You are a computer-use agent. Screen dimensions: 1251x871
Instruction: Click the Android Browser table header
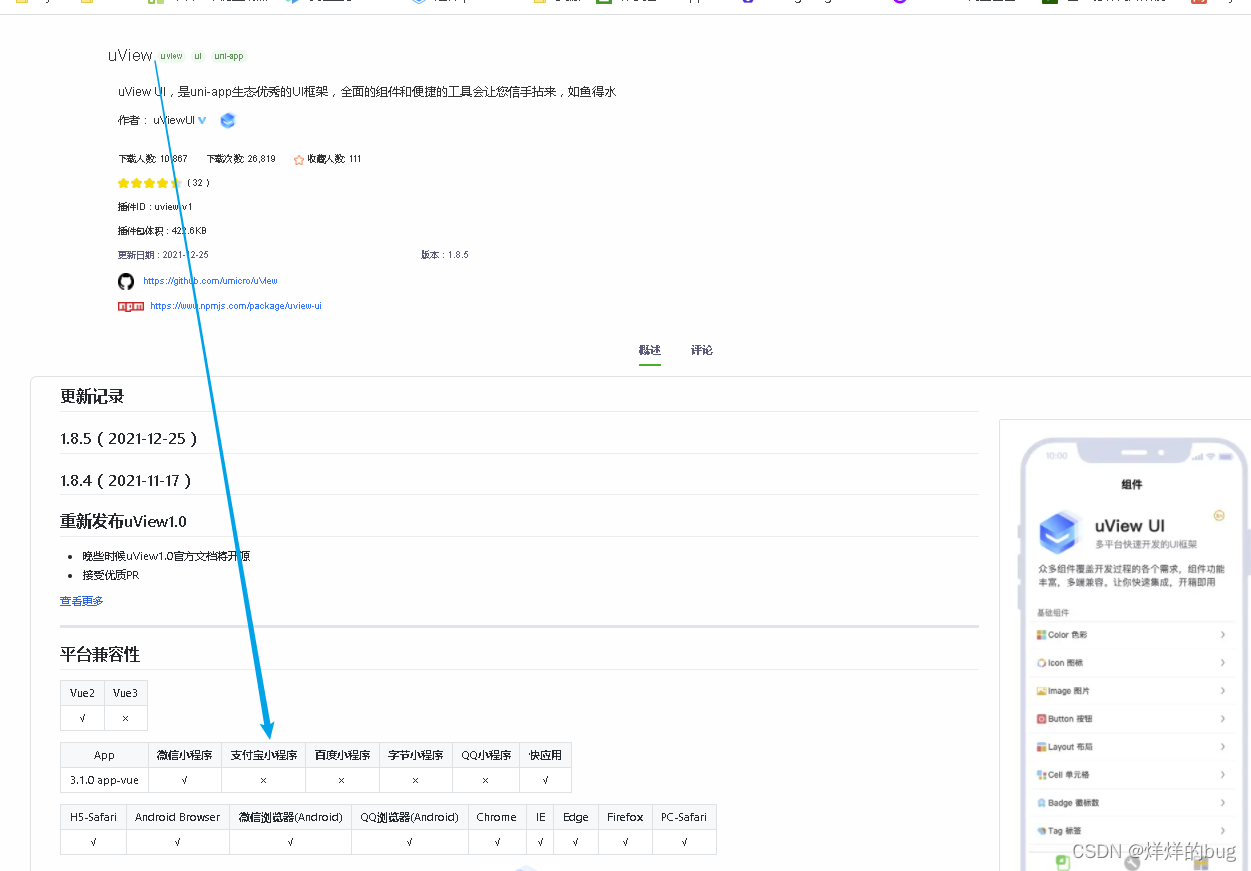[x=178, y=817]
